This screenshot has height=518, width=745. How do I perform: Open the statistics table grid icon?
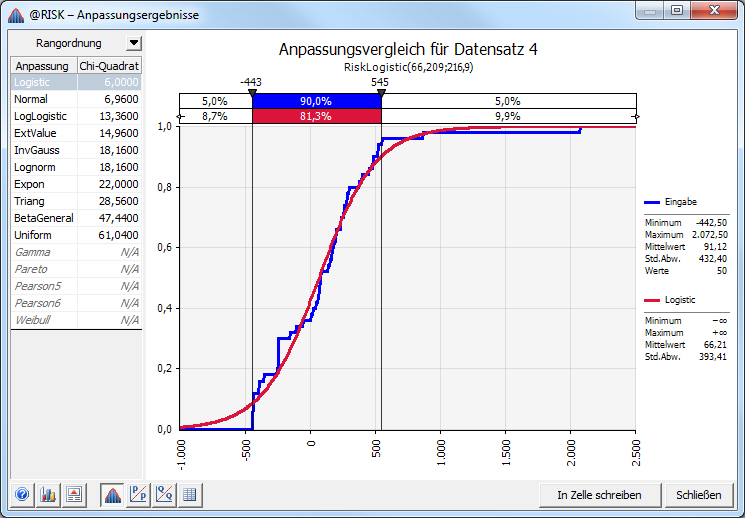point(190,495)
